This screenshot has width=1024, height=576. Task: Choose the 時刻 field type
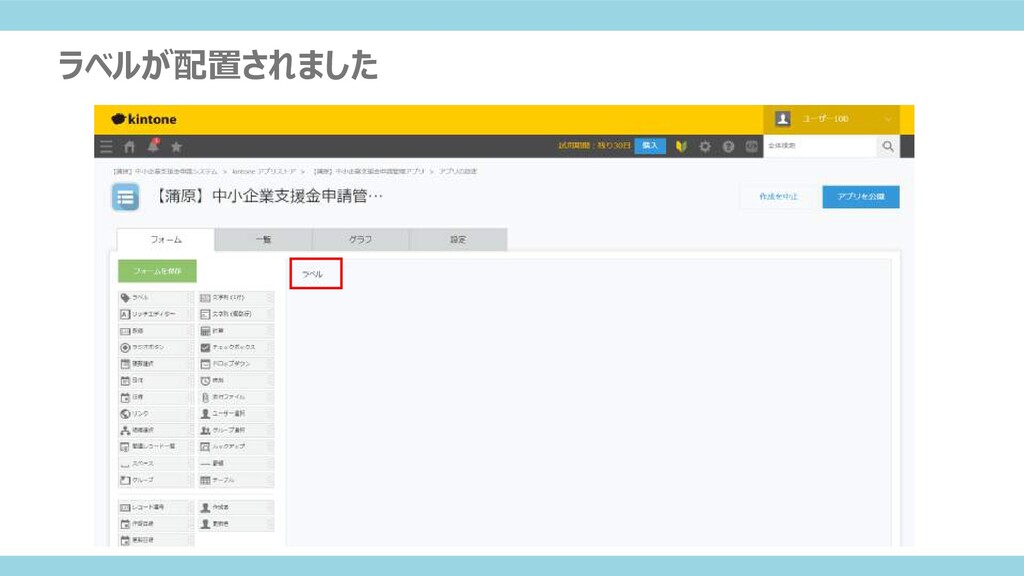(x=236, y=380)
